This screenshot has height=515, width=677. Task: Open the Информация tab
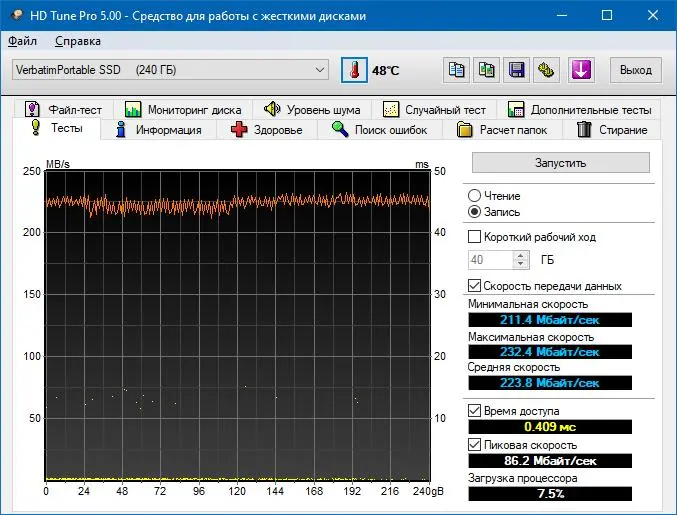click(158, 130)
